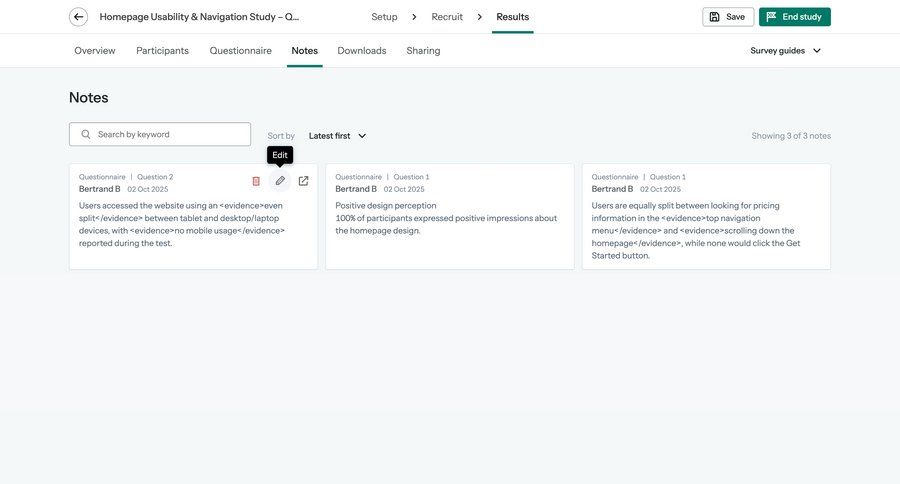Click the magnifier icon in search box
Image resolution: width=900 pixels, height=484 pixels.
click(86, 134)
